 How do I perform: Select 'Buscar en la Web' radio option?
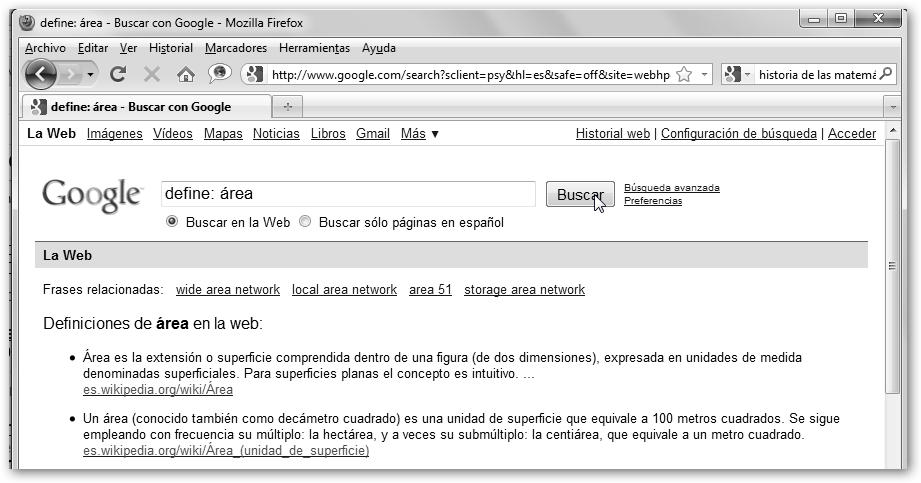coord(172,222)
